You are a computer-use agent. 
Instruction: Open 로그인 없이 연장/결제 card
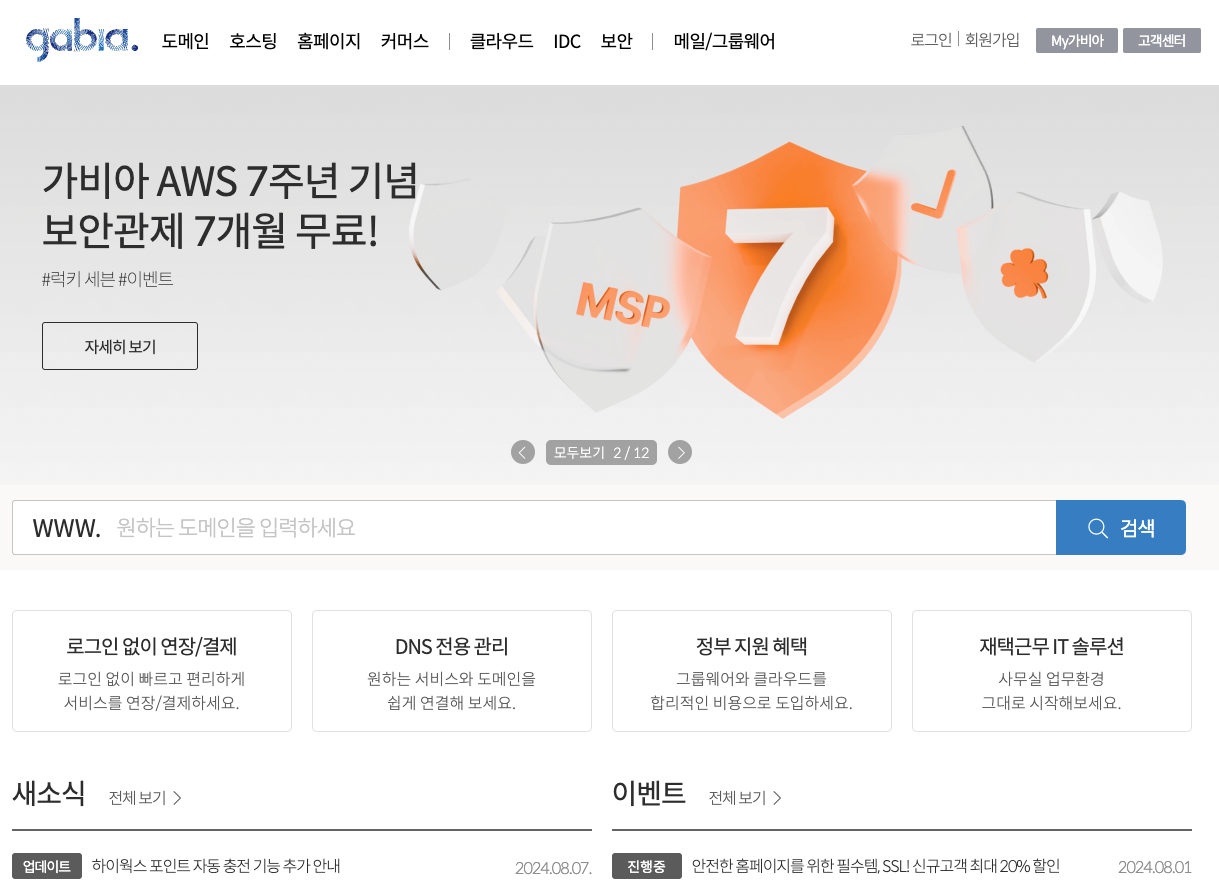(152, 671)
